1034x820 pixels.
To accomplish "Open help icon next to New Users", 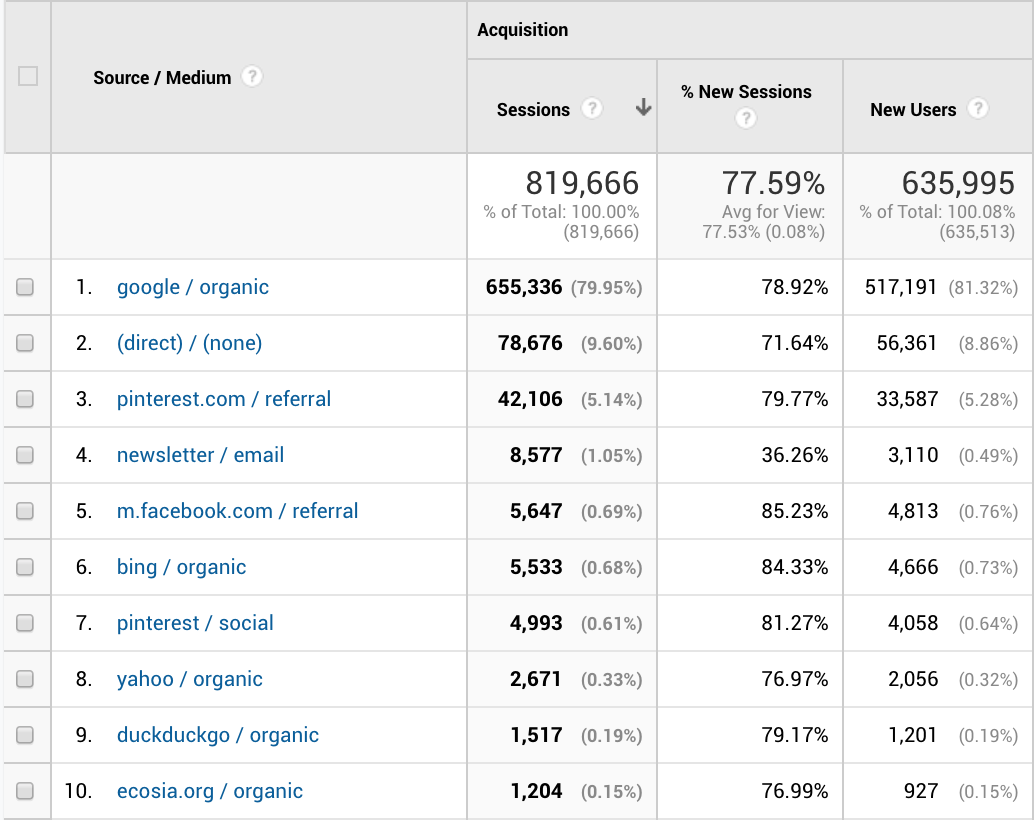I will click(978, 108).
